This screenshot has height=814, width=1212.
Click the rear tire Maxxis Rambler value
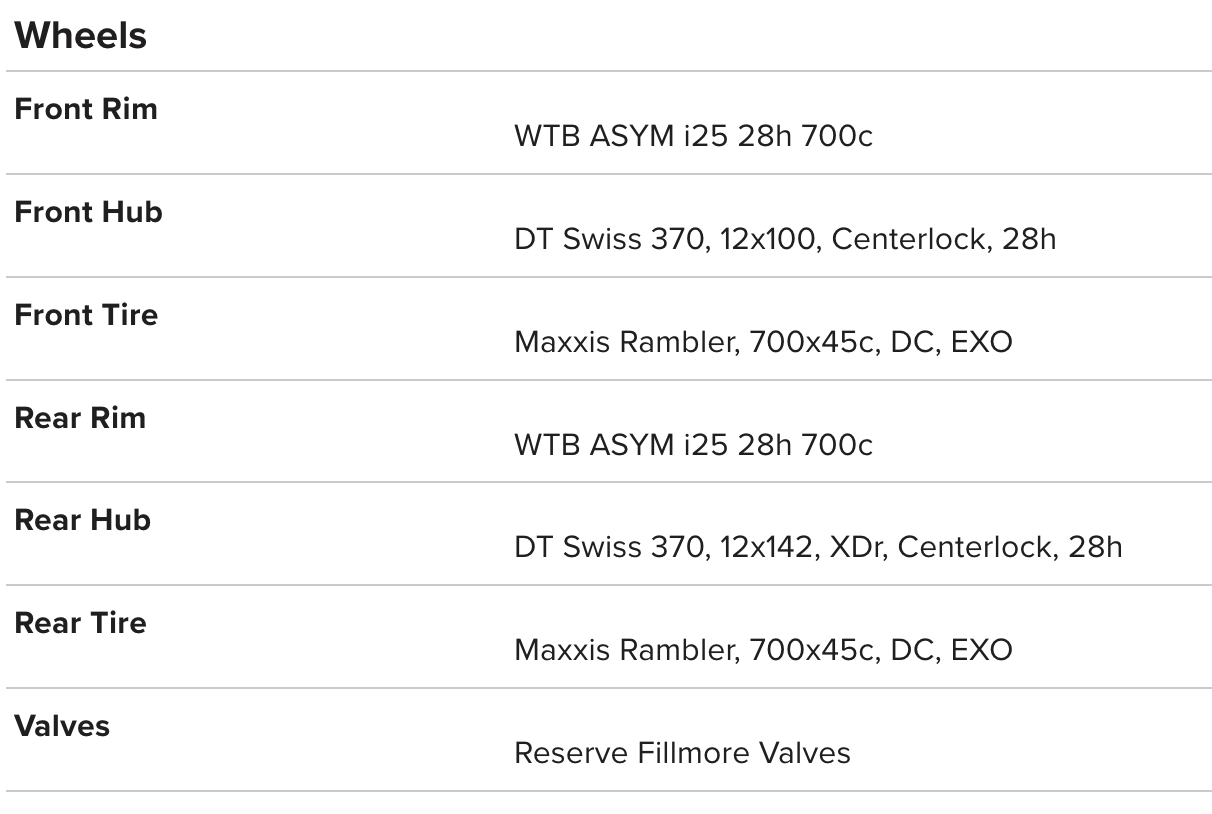point(763,650)
